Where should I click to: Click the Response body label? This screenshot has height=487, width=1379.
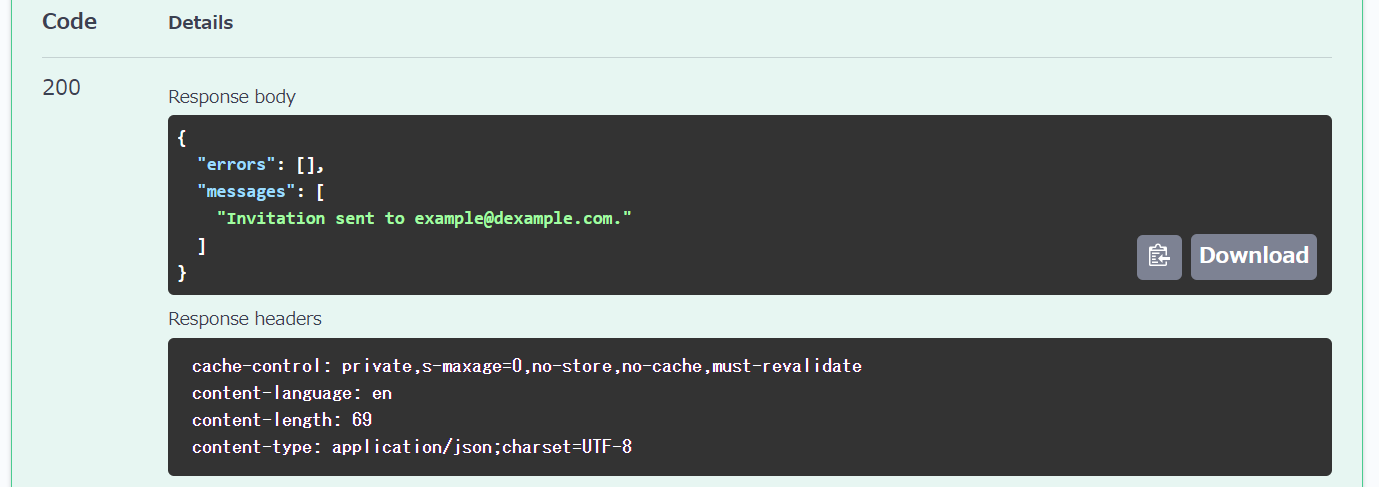pyautogui.click(x=232, y=97)
